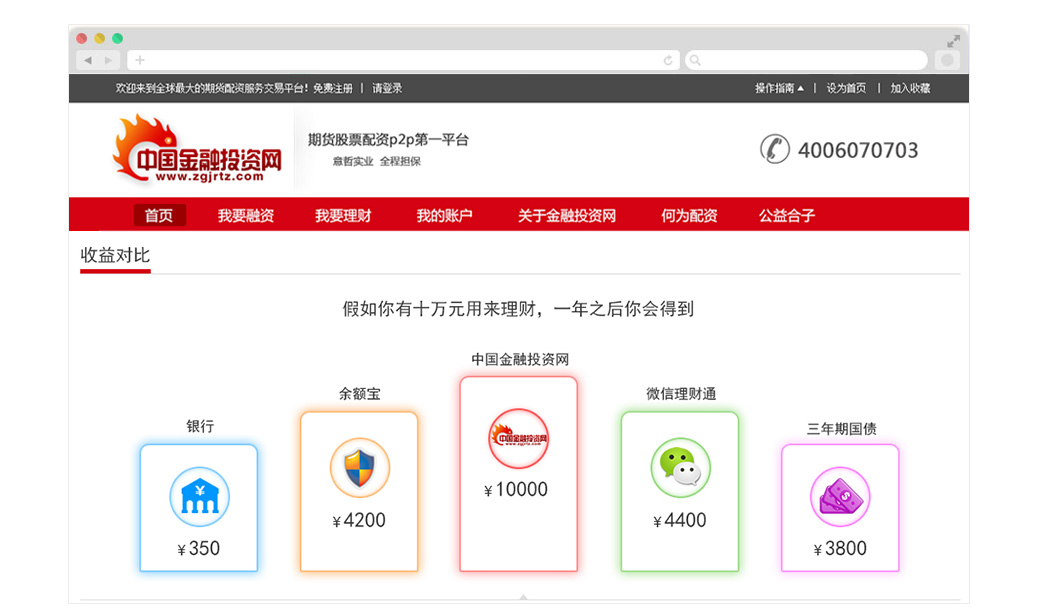The height and width of the screenshot is (615, 1039).
Task: Click the ¥10000 value
Action: point(516,490)
